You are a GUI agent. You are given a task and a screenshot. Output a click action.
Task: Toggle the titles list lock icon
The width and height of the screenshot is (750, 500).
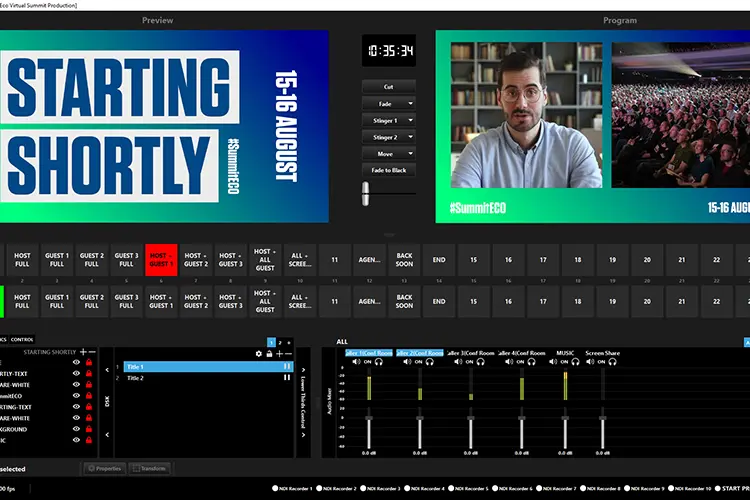pyautogui.click(x=269, y=354)
